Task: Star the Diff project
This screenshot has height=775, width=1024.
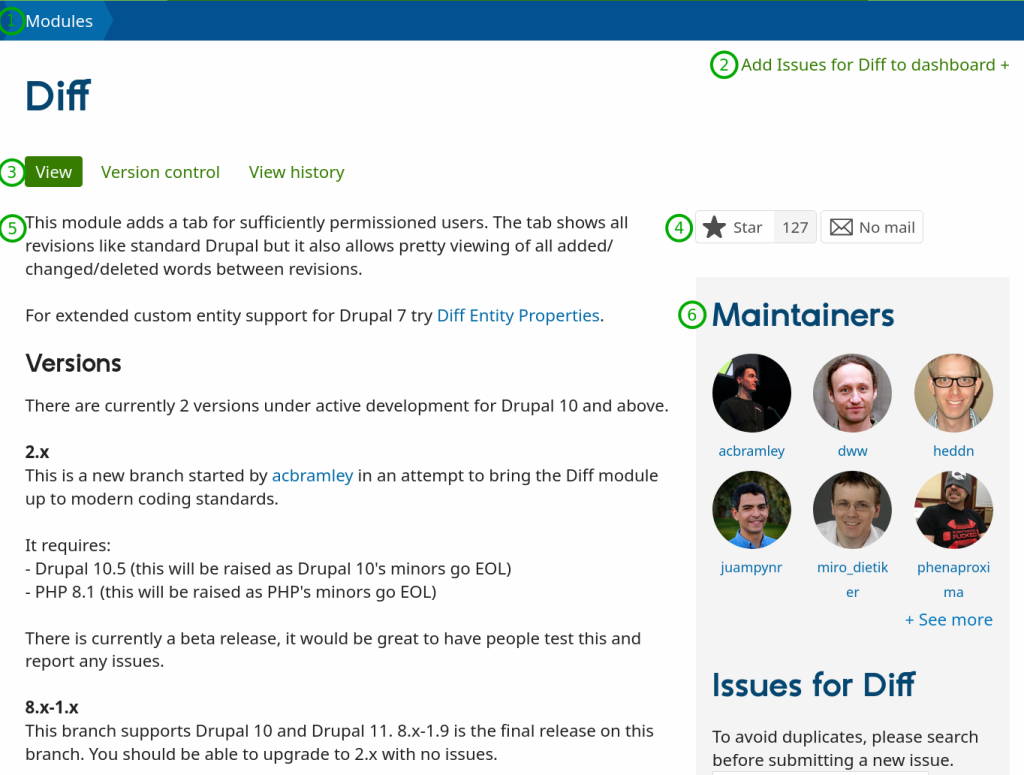Action: point(735,227)
